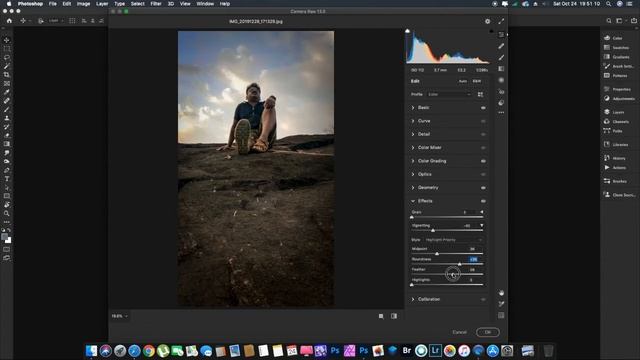640x360 pixels.
Task: Toggle Optics panel visibility eye
Action: tap(483, 174)
